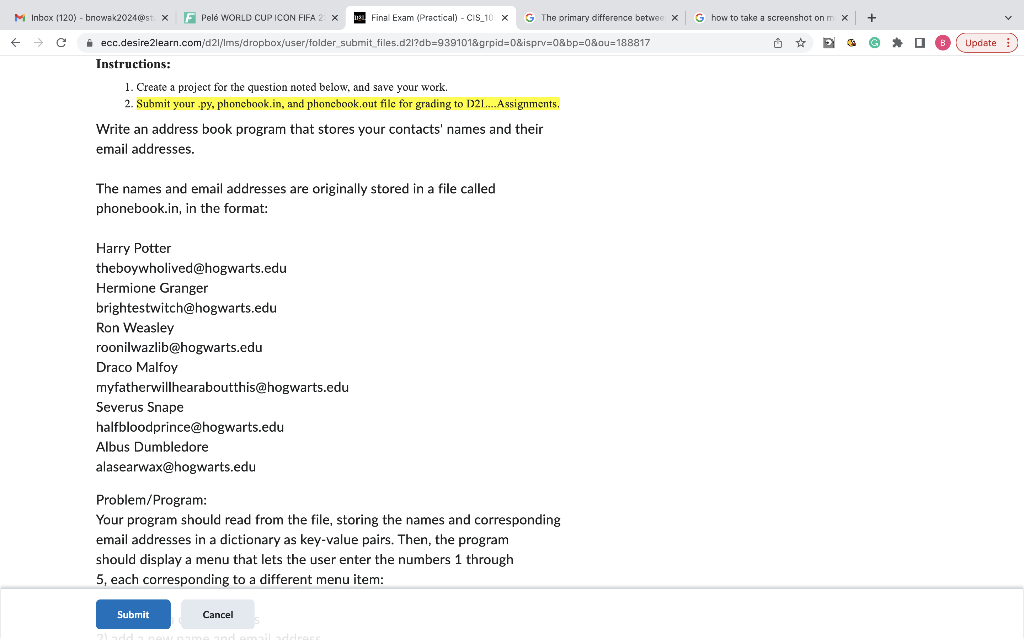Click inside the browser address bar URL
1024x640 pixels.
[300, 43]
